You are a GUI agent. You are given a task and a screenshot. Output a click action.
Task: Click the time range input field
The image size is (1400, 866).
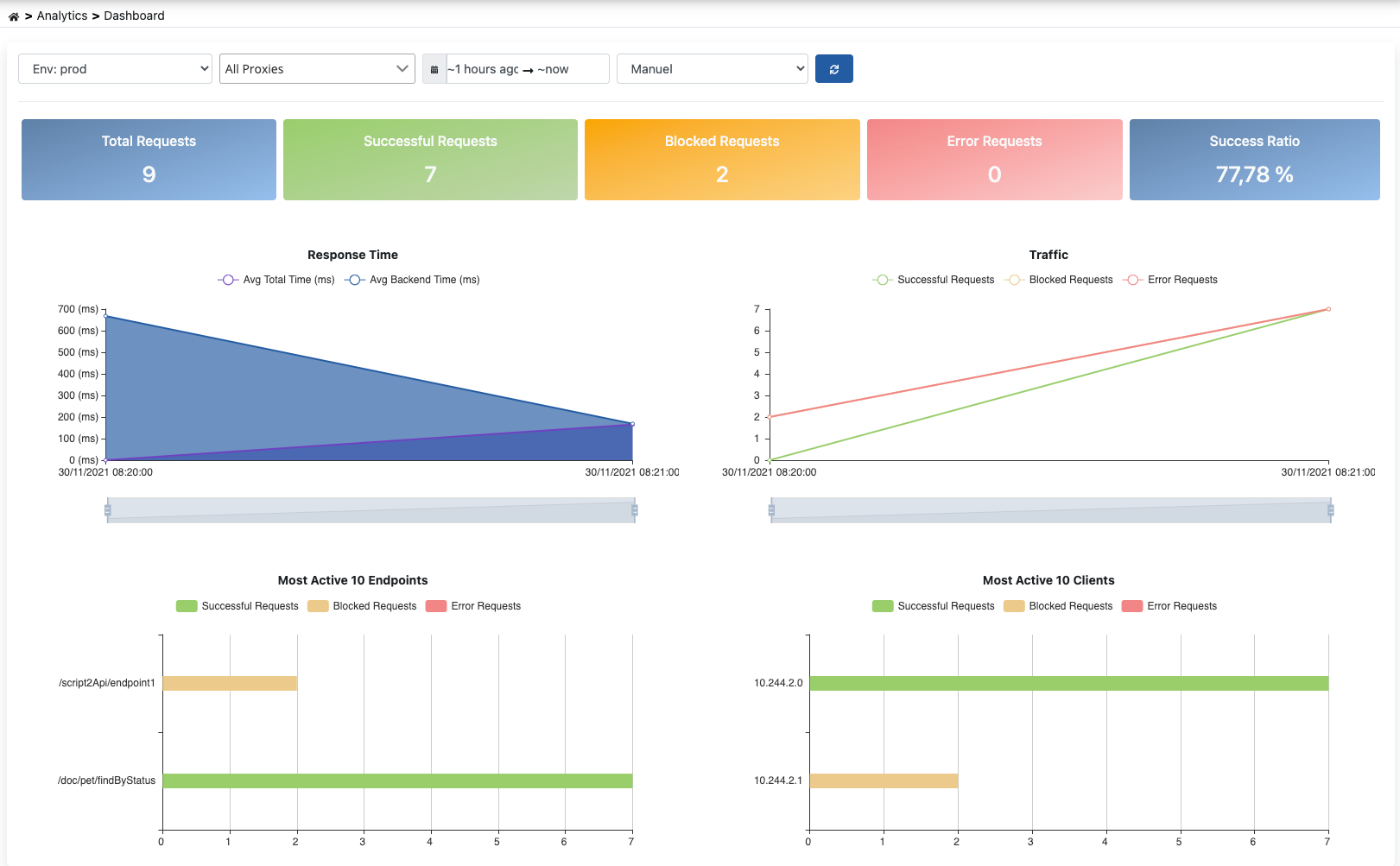(x=527, y=69)
